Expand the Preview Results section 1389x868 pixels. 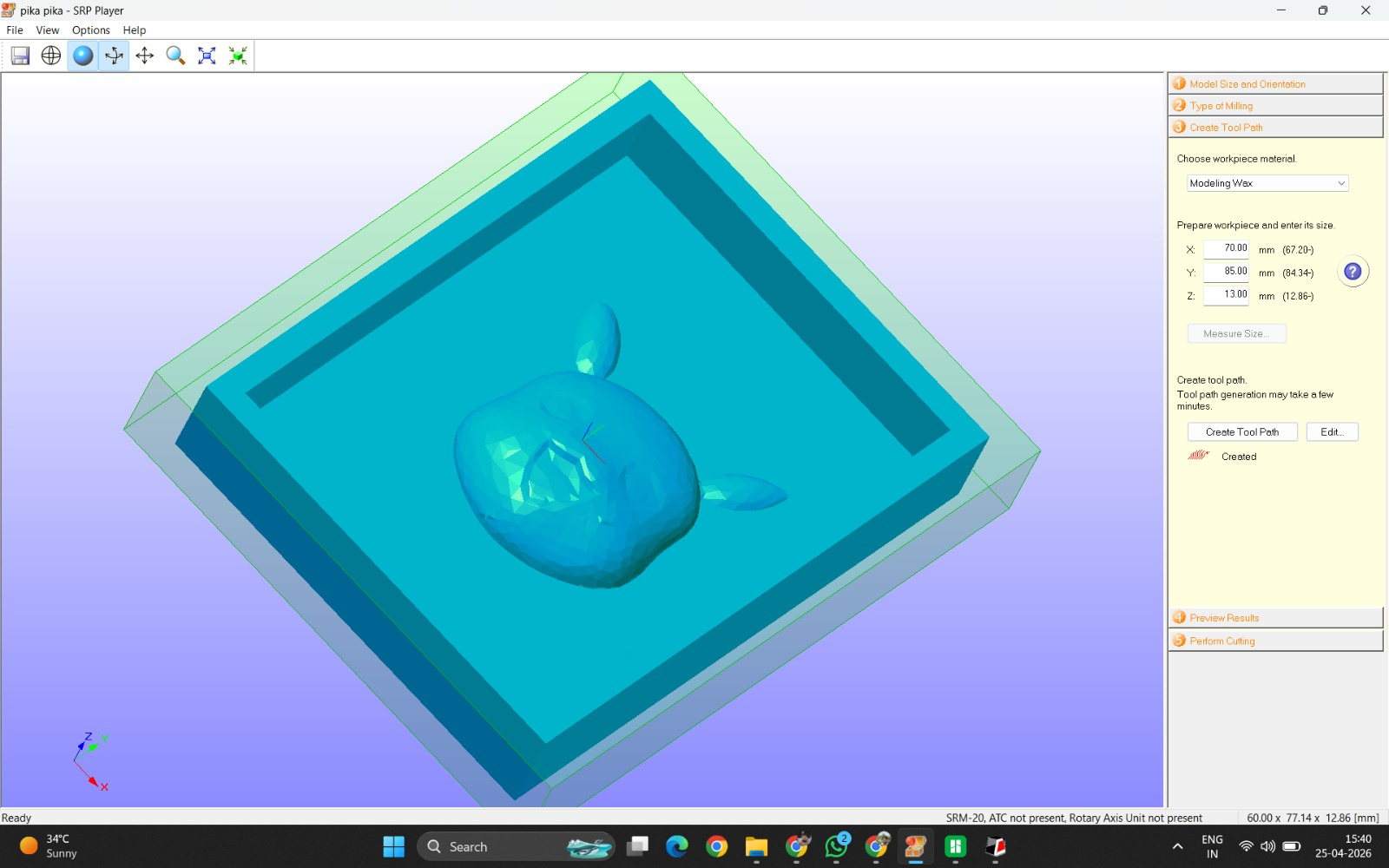(1275, 617)
